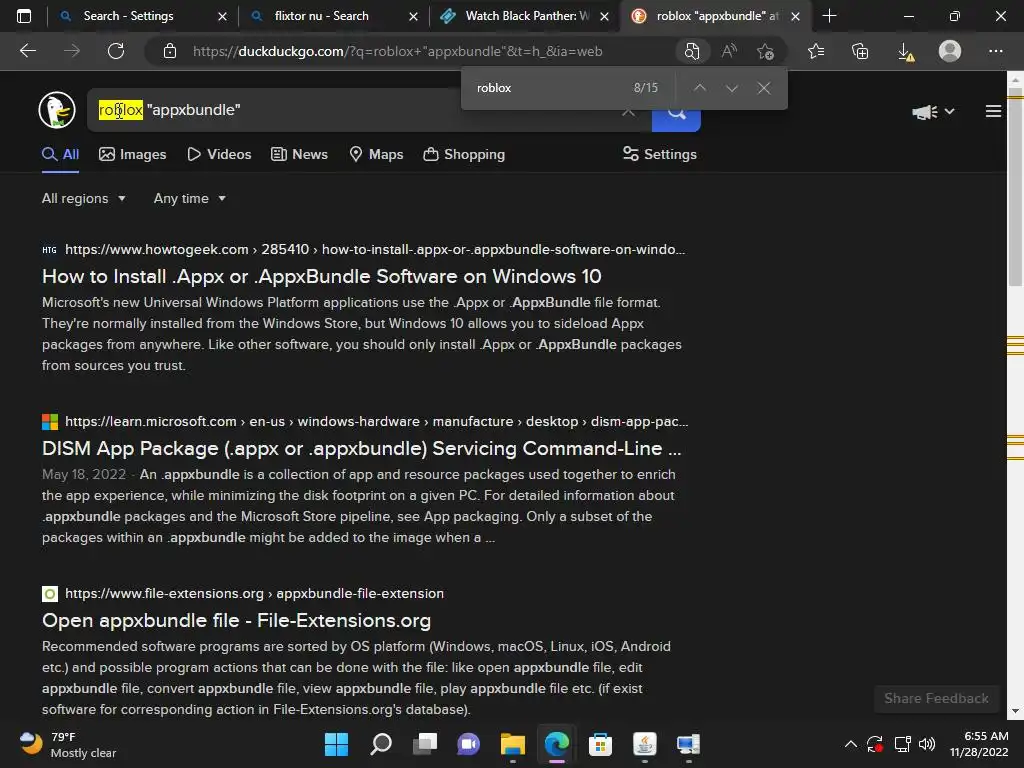Viewport: 1024px width, 768px height.
Task: Open DISM App Package Servicing result
Action: click(x=361, y=448)
